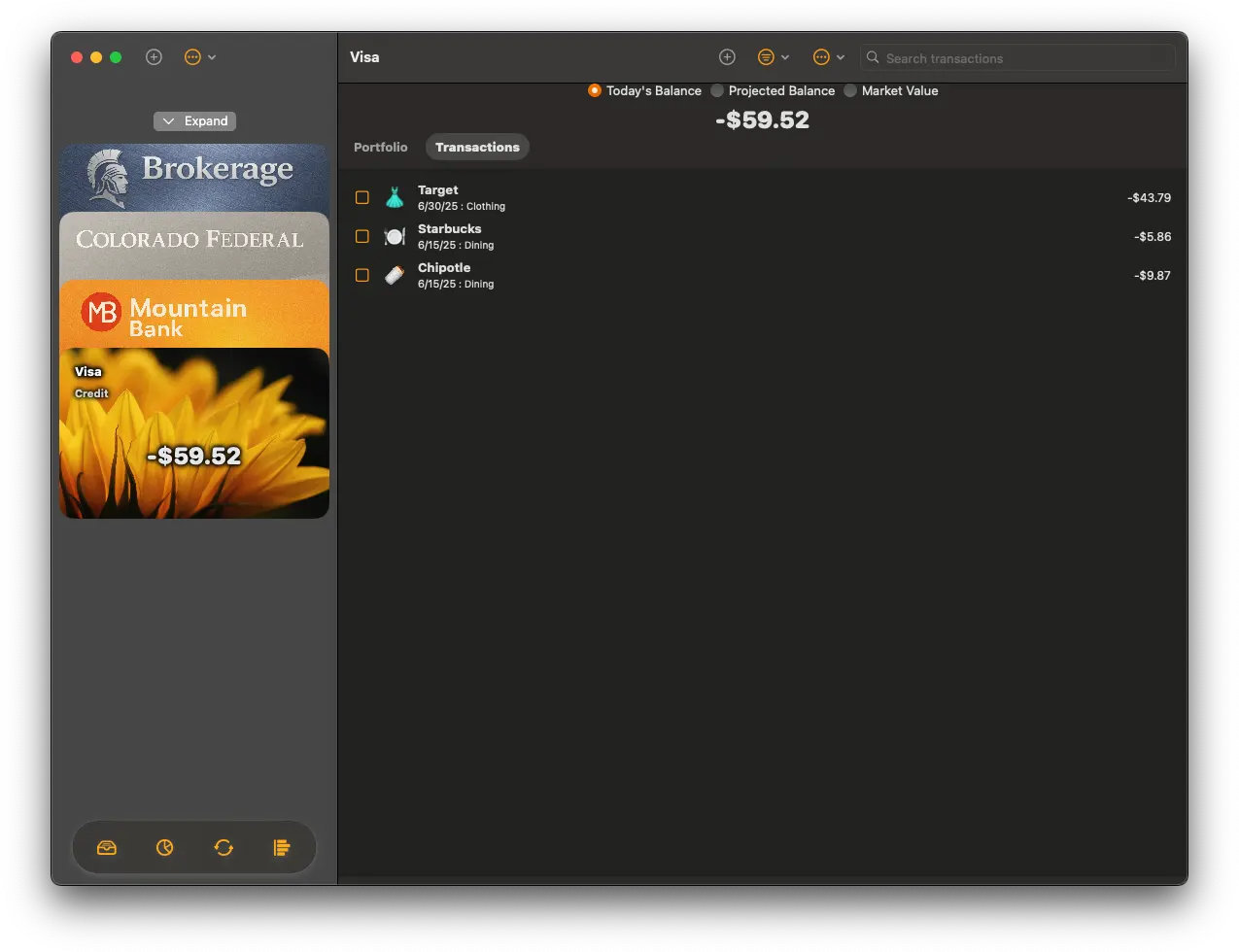Open the filter dropdown in the toolbar

coord(773,57)
